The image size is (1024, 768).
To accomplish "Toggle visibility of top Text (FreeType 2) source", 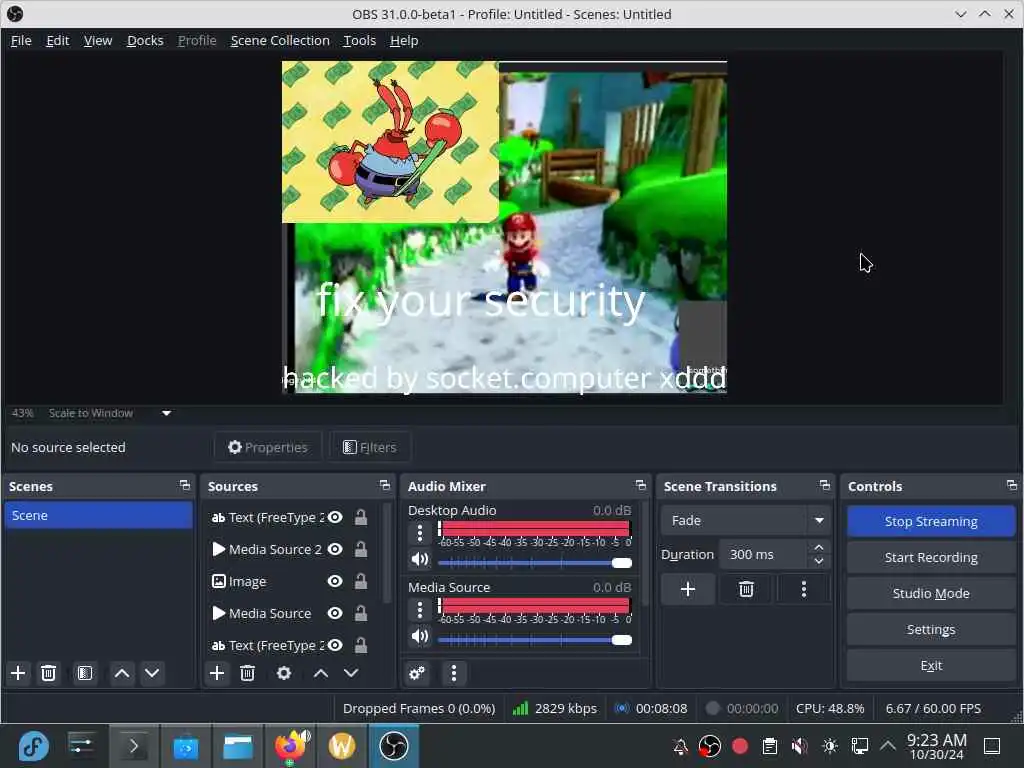I will (335, 517).
